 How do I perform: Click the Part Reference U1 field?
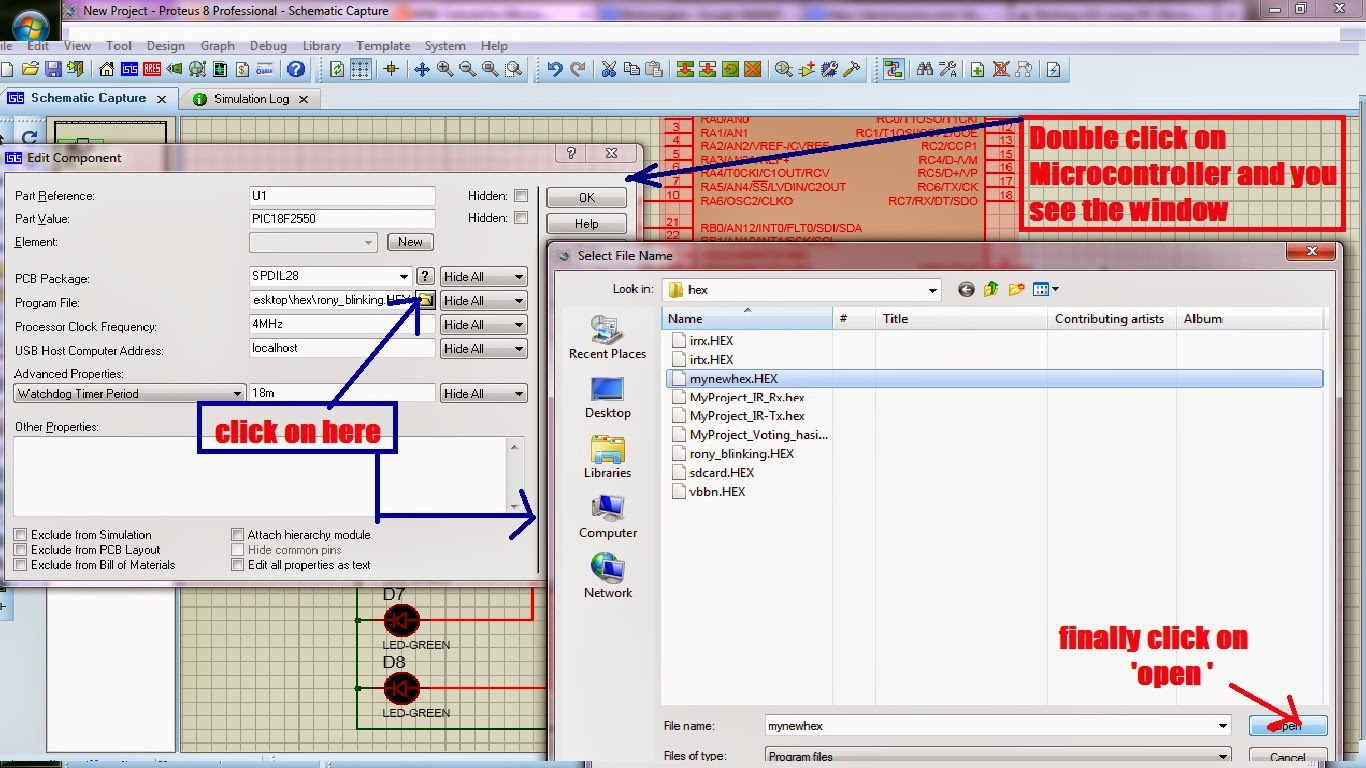point(343,196)
